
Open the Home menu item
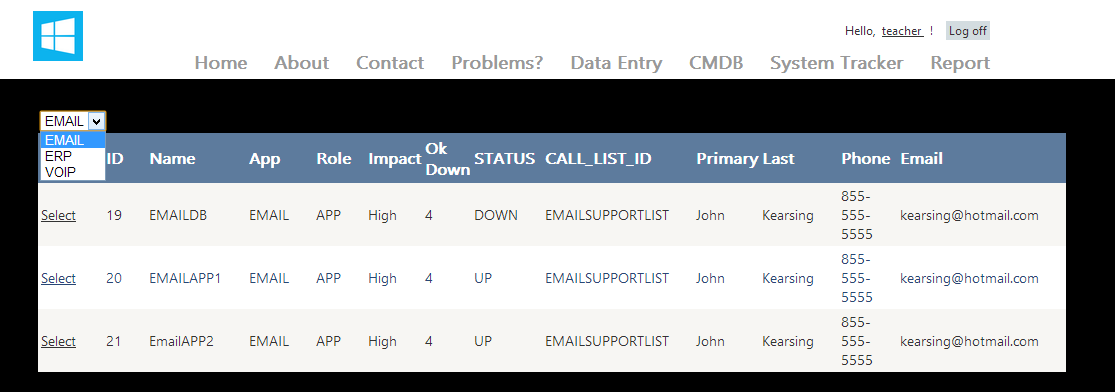(x=220, y=63)
